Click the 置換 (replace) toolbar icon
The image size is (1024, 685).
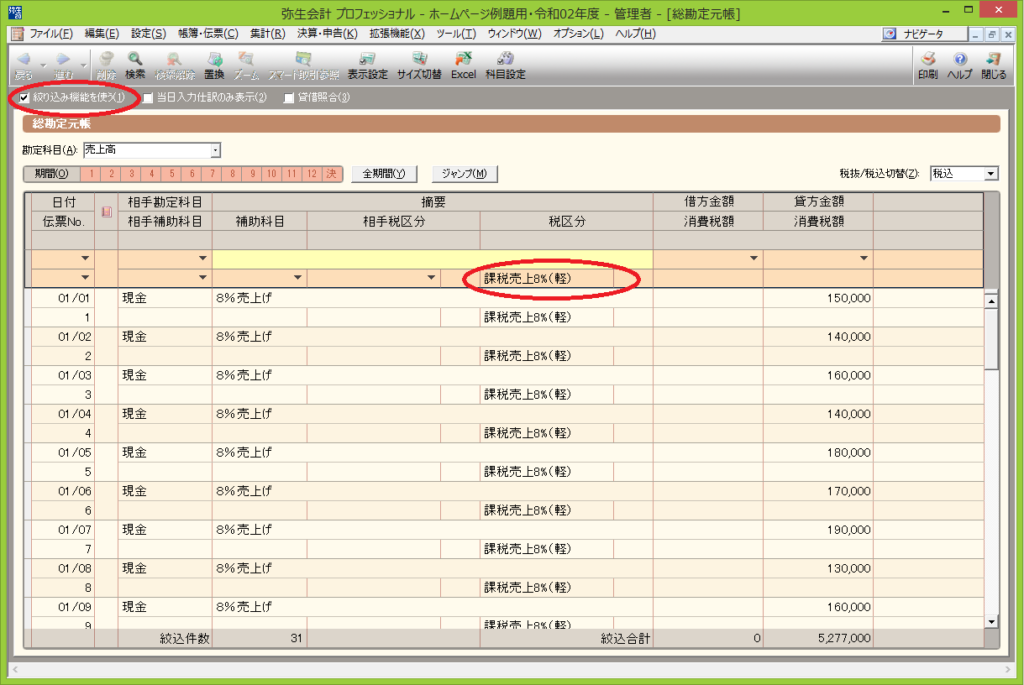point(214,65)
